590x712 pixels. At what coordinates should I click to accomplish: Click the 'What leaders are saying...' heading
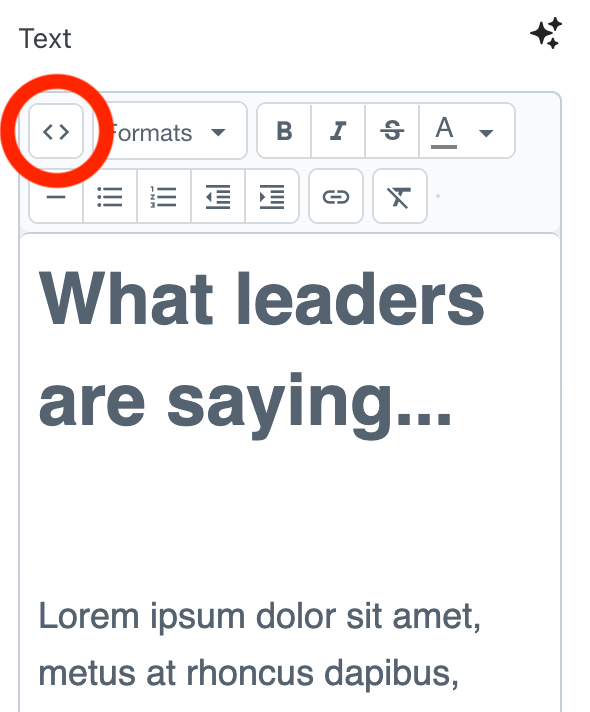(261, 350)
